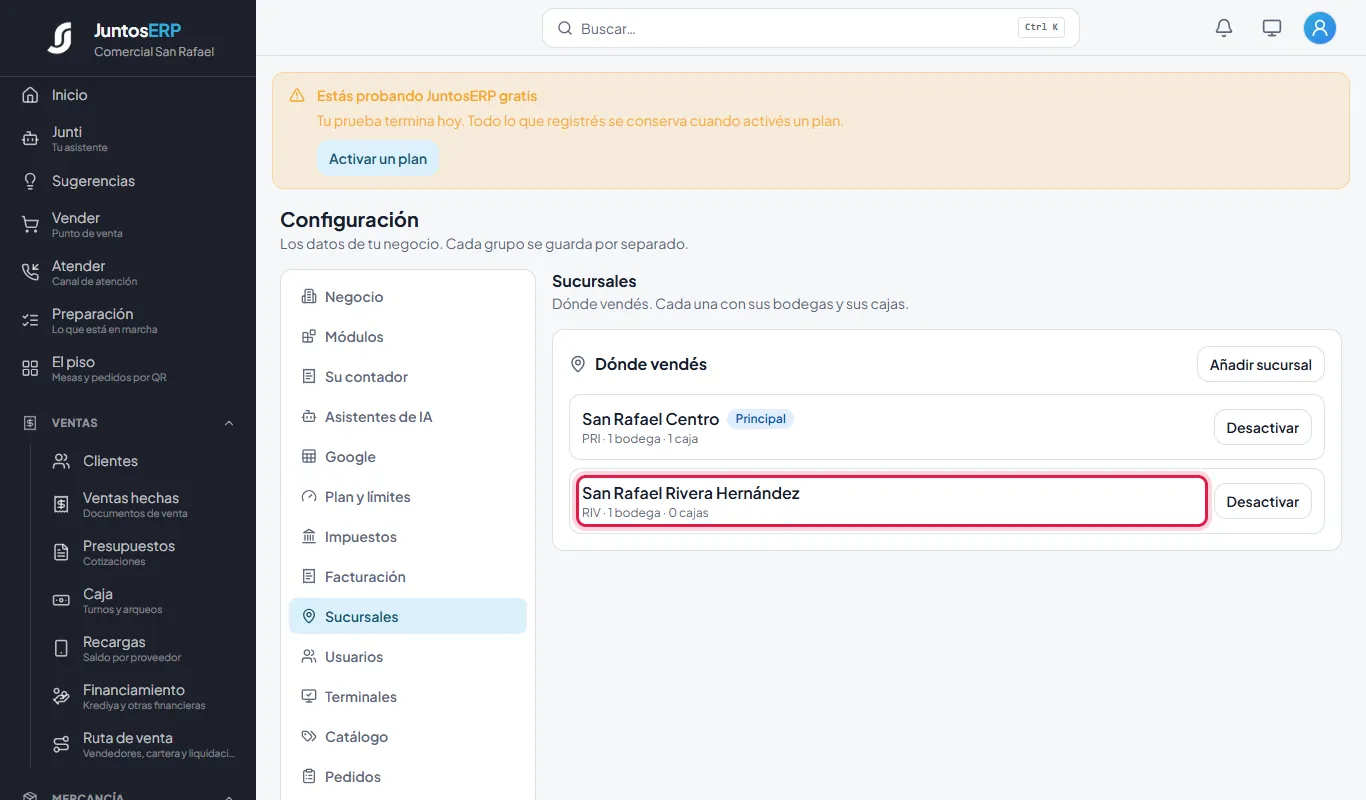Click the Sugerencias lightbulb icon
Viewport: 1366px width, 800px height.
[30, 181]
